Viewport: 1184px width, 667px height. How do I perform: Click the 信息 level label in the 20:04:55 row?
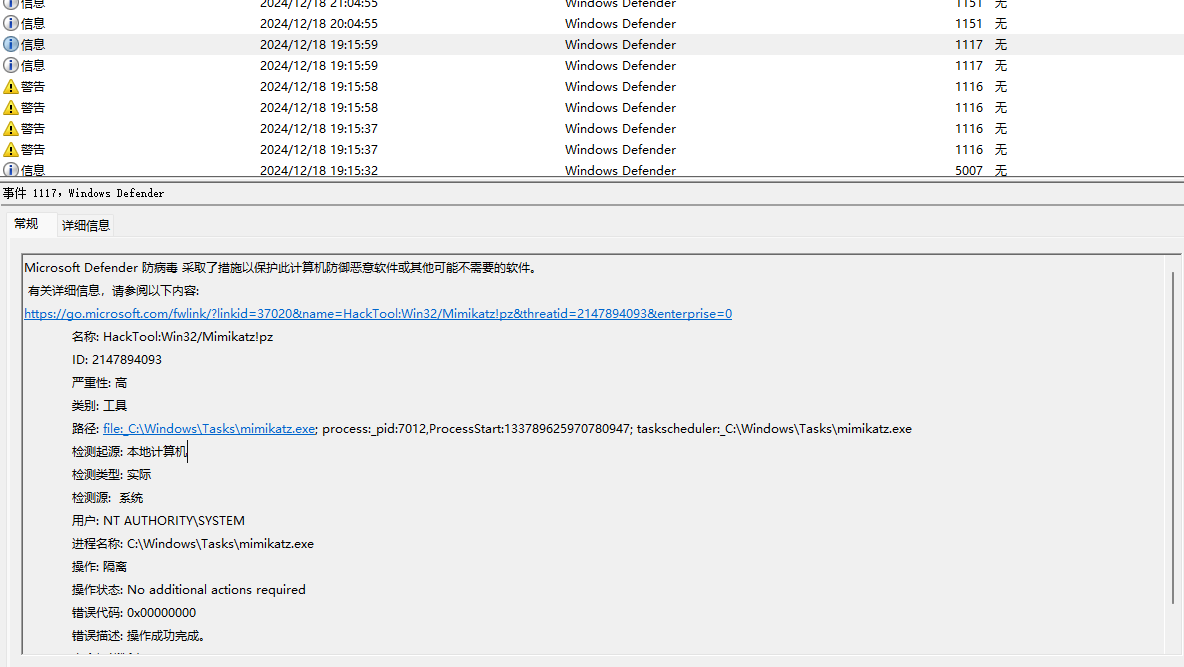point(33,23)
